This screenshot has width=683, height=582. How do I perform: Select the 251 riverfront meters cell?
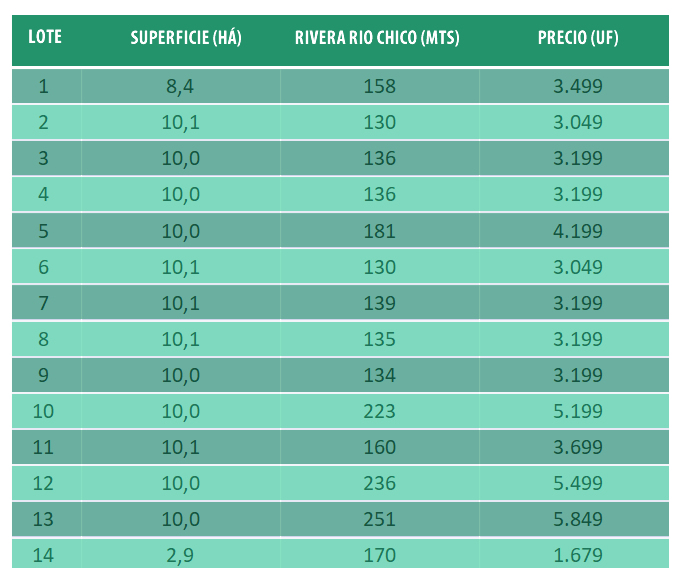pos(380,519)
